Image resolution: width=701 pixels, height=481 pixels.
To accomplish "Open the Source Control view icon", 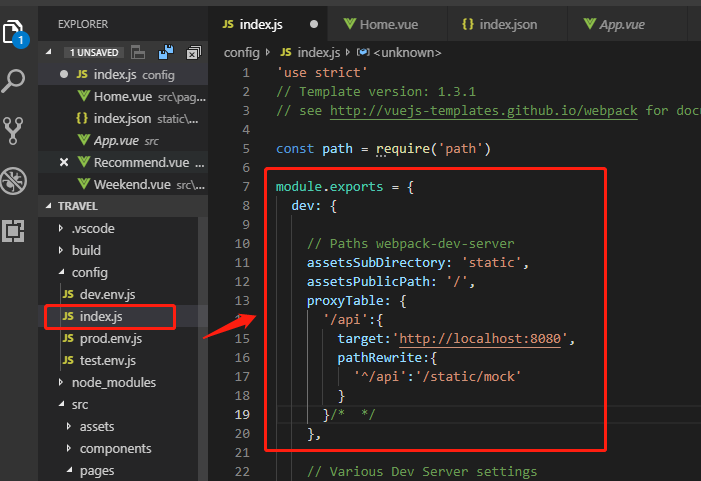I will pyautogui.click(x=13, y=131).
